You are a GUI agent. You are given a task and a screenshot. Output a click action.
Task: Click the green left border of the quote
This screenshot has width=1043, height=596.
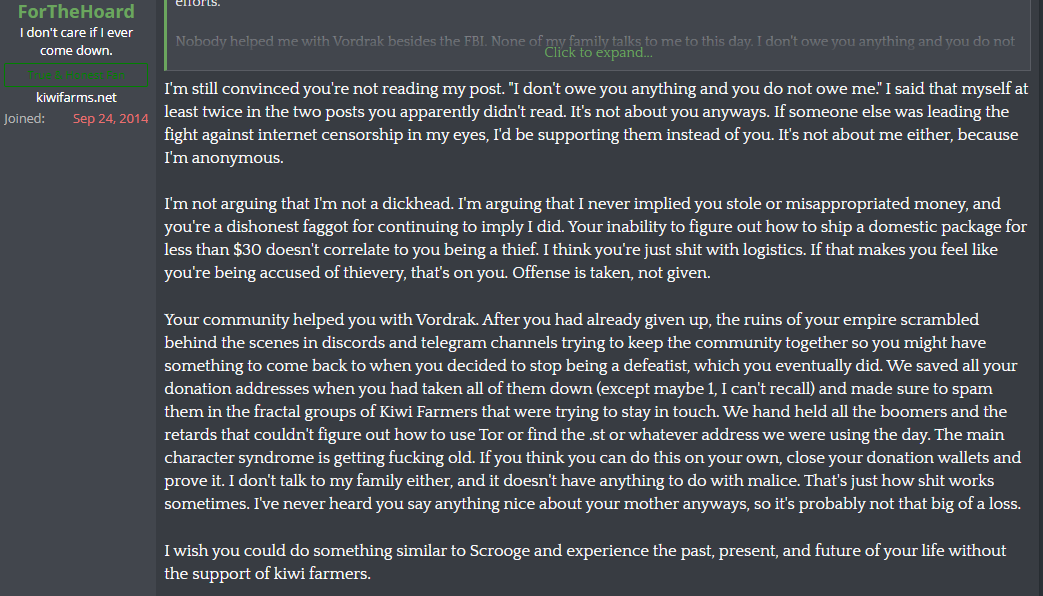click(166, 35)
